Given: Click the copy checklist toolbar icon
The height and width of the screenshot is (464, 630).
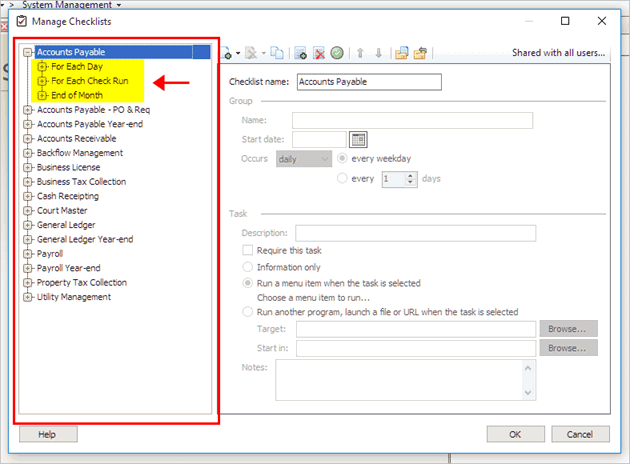Looking at the screenshot, I should 276,53.
